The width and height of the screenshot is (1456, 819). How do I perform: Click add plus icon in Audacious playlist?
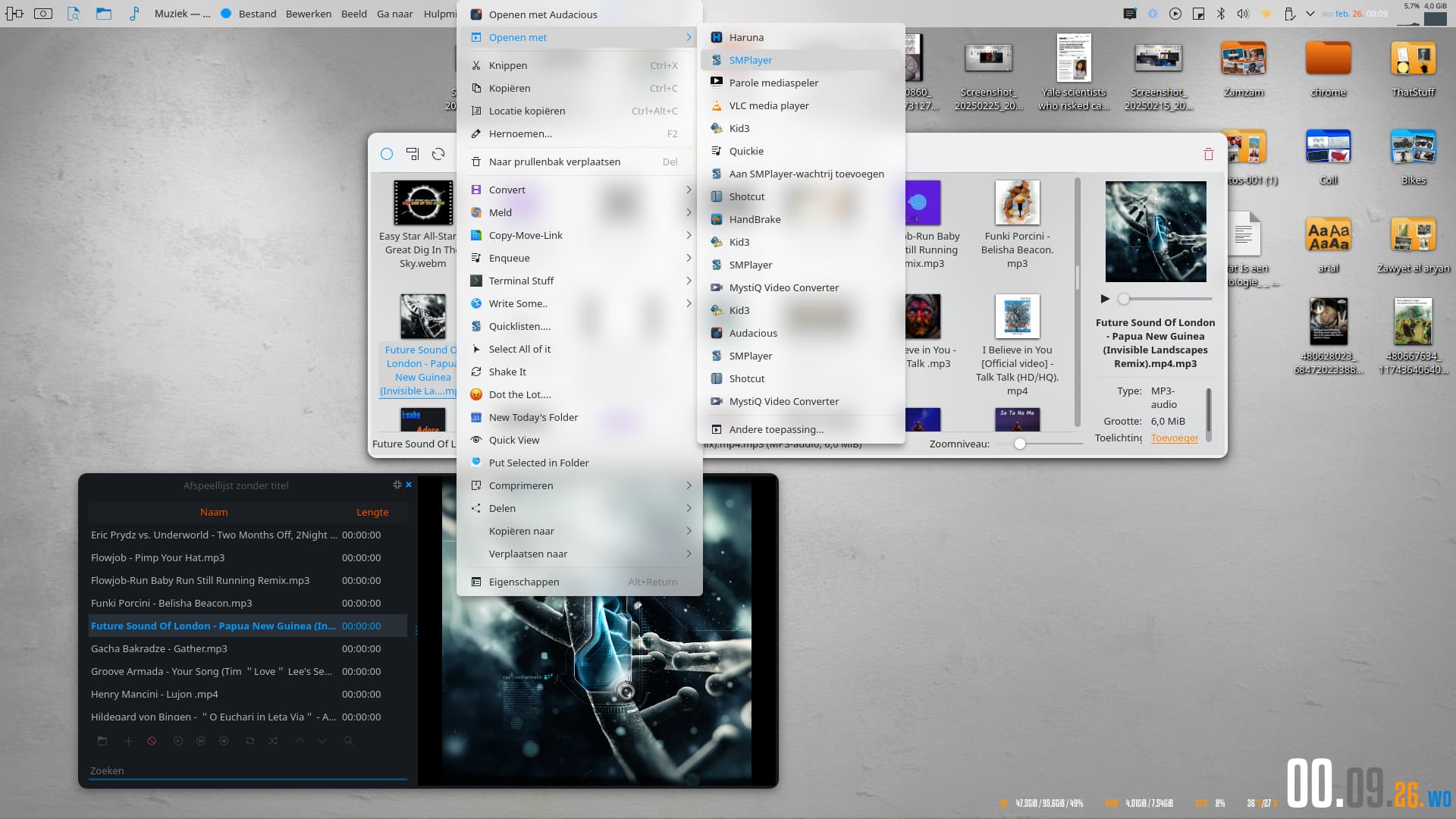pyautogui.click(x=128, y=741)
